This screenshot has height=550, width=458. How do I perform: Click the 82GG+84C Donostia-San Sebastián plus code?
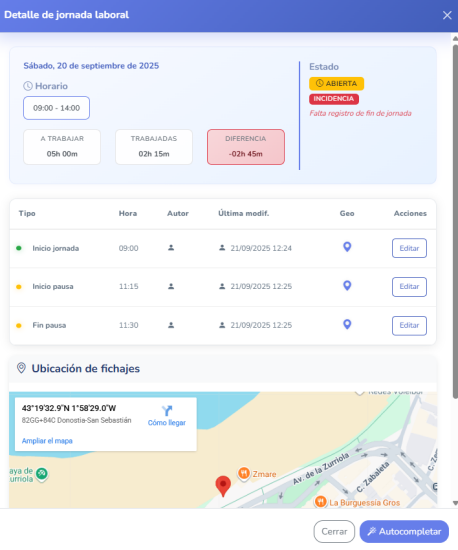click(x=76, y=420)
